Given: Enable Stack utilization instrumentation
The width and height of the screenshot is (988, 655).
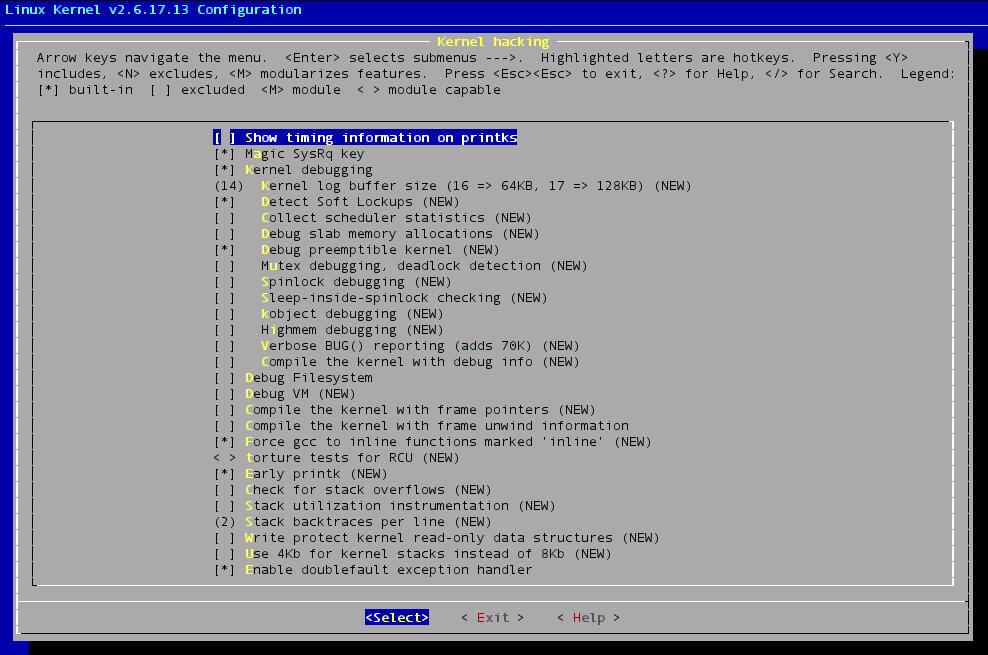Looking at the screenshot, I should (384, 506).
